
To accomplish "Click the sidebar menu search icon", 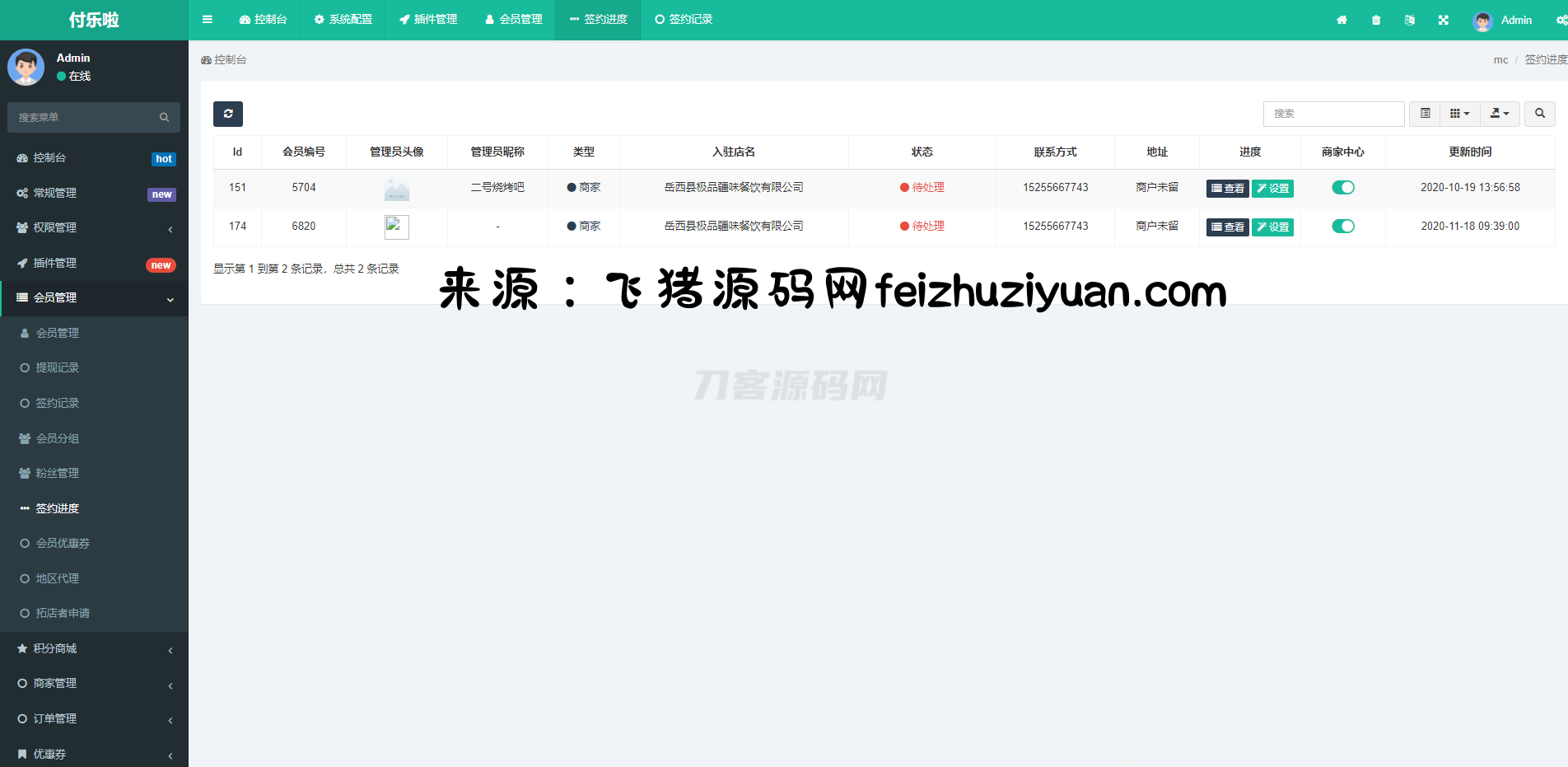I will (164, 118).
